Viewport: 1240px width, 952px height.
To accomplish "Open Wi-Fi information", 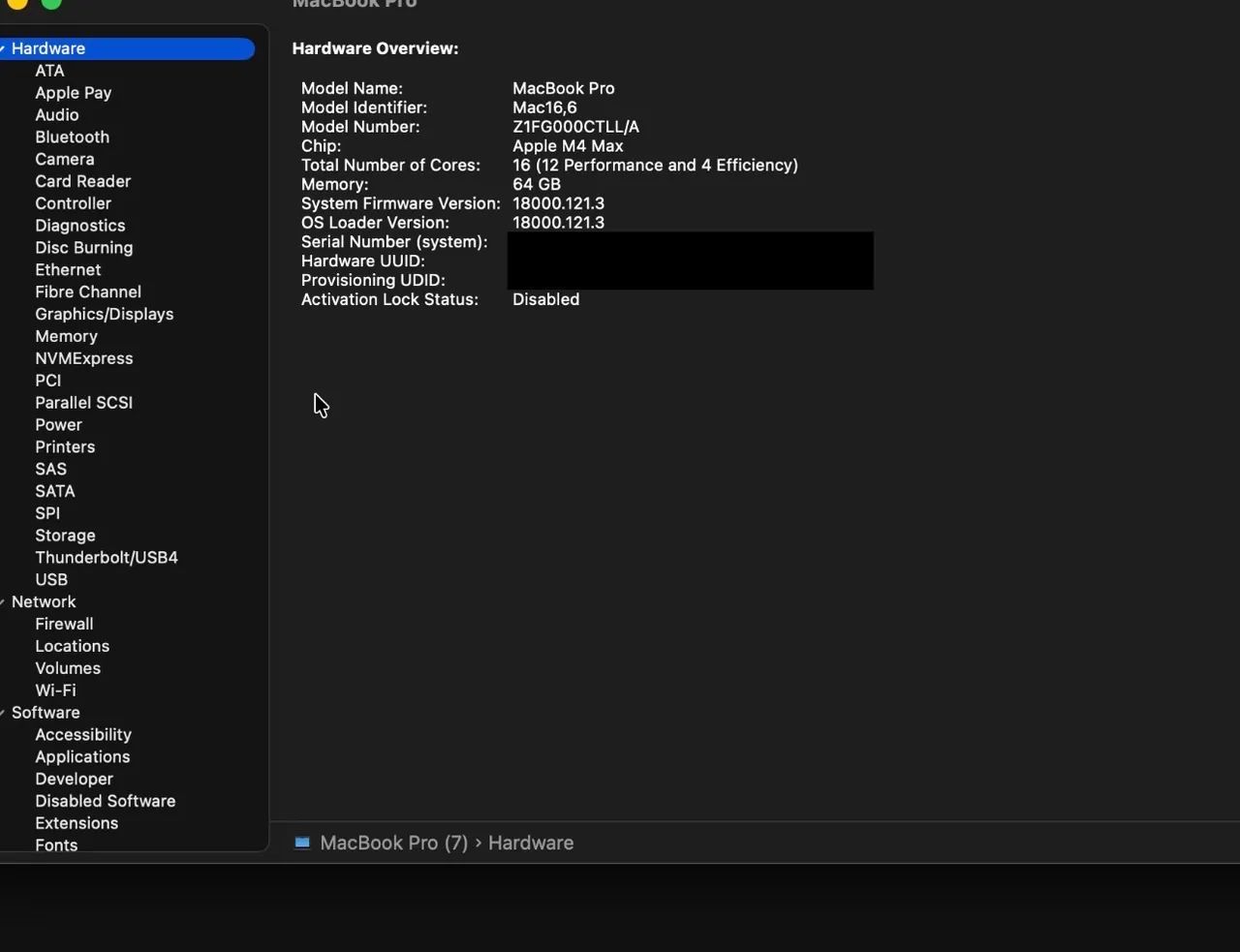I will coord(55,691).
